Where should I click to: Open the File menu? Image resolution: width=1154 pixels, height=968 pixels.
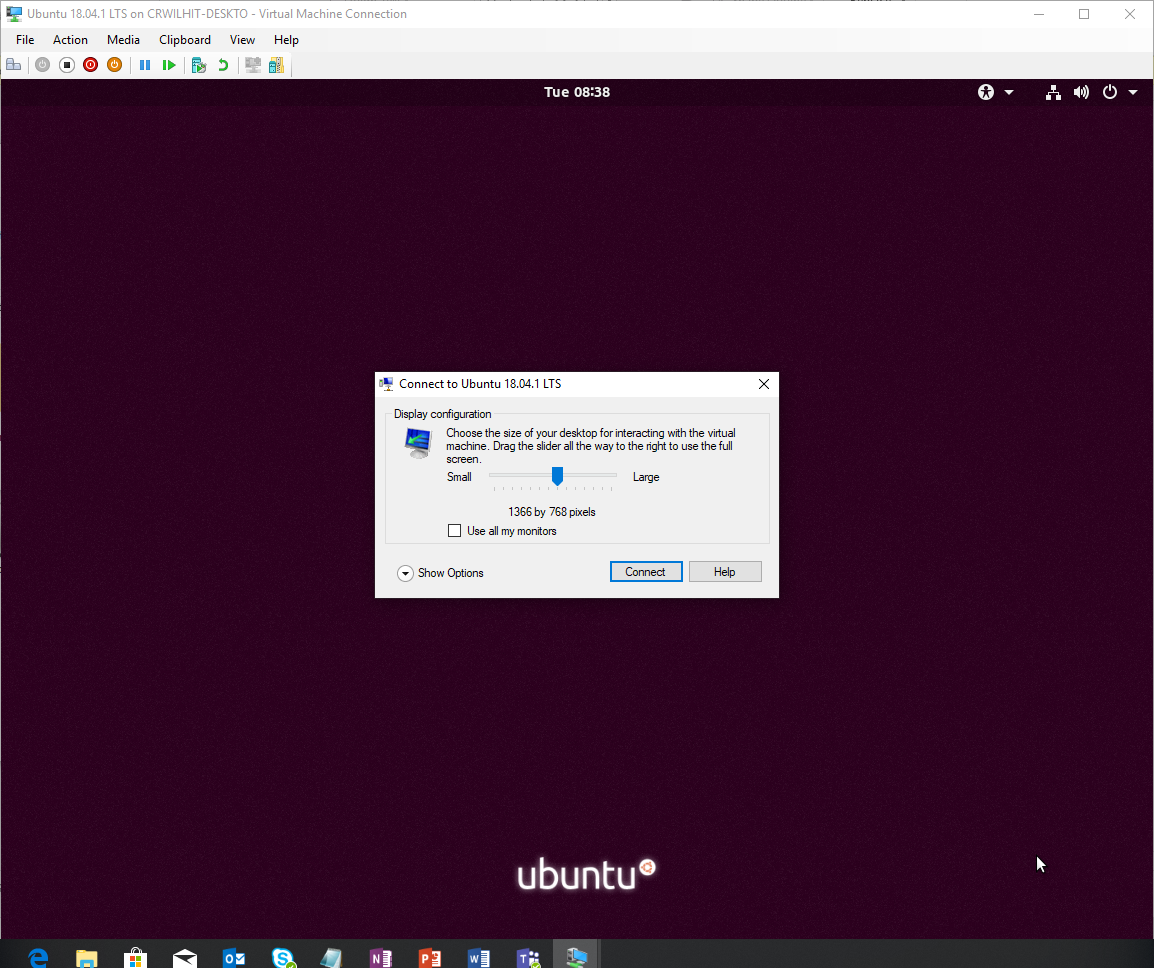point(25,40)
